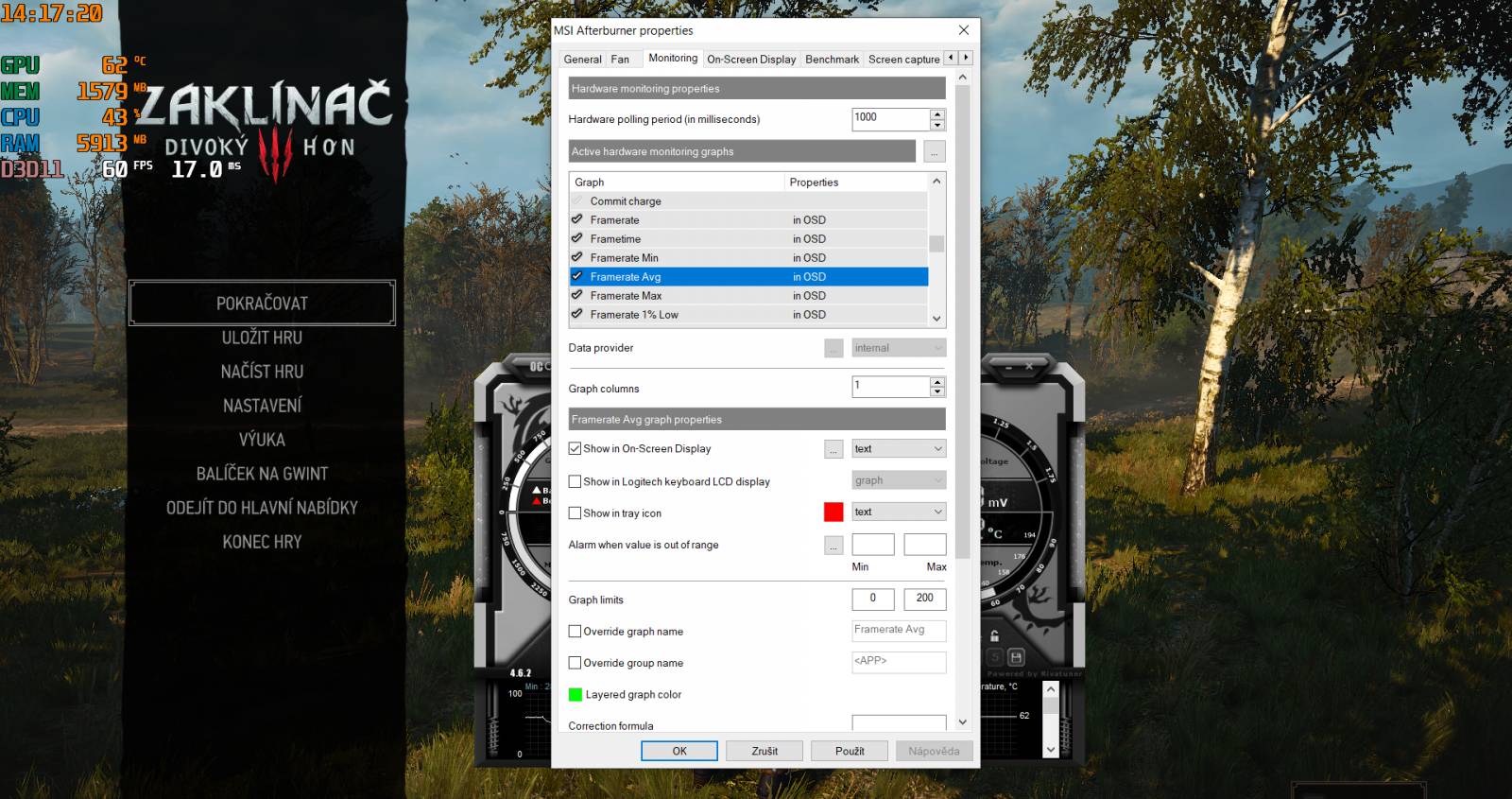Toggle the Framerate 1% Low graph checkmark
The height and width of the screenshot is (799, 1512).
(x=576, y=314)
